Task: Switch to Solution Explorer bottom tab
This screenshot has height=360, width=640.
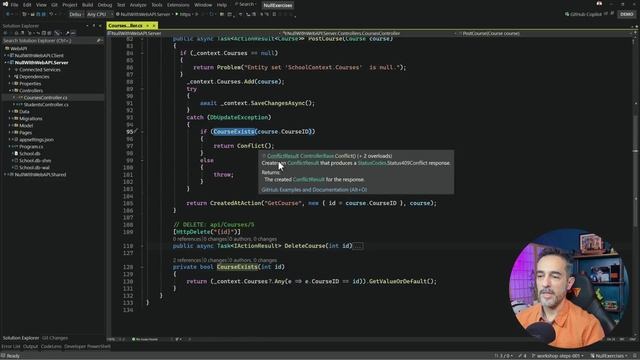Action: pos(21,338)
